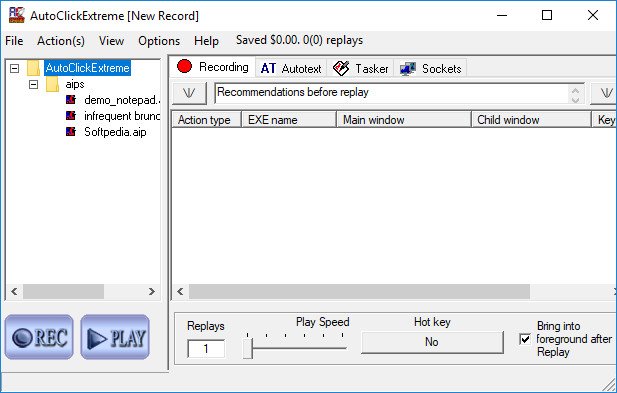Click the Replays count input field
617x393 pixels.
click(x=206, y=349)
